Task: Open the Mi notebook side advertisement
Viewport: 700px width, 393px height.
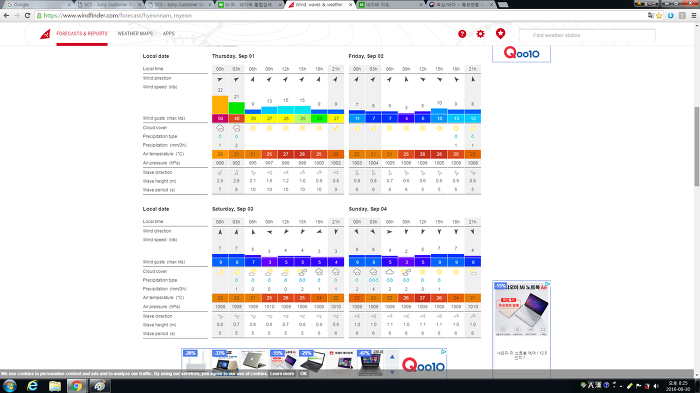Action: point(521,329)
